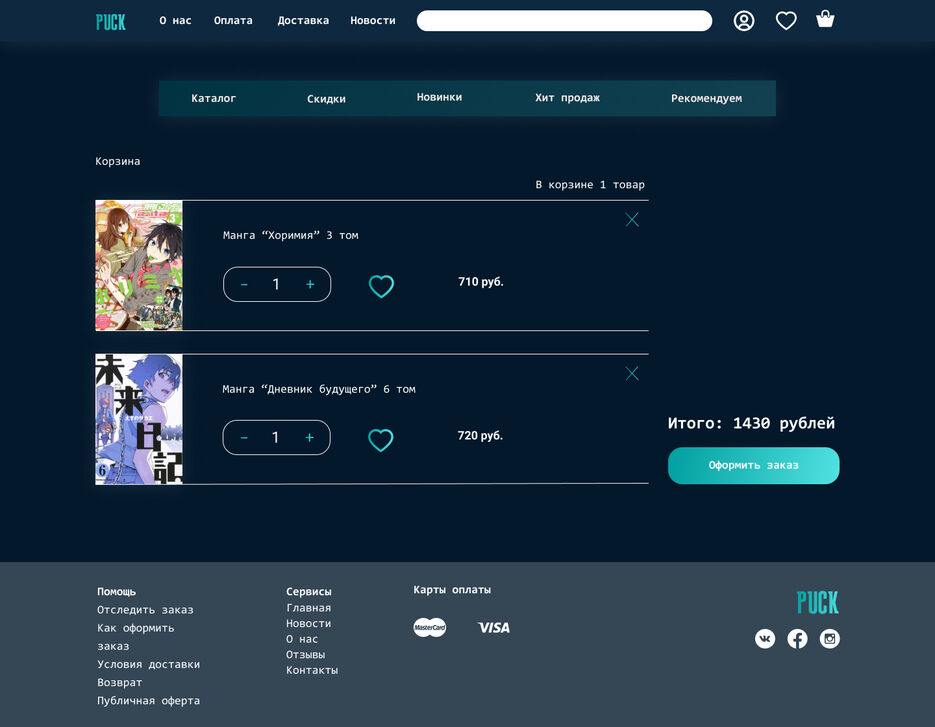
Task: Click the Хоримия manga cover thumbnail
Action: (139, 266)
